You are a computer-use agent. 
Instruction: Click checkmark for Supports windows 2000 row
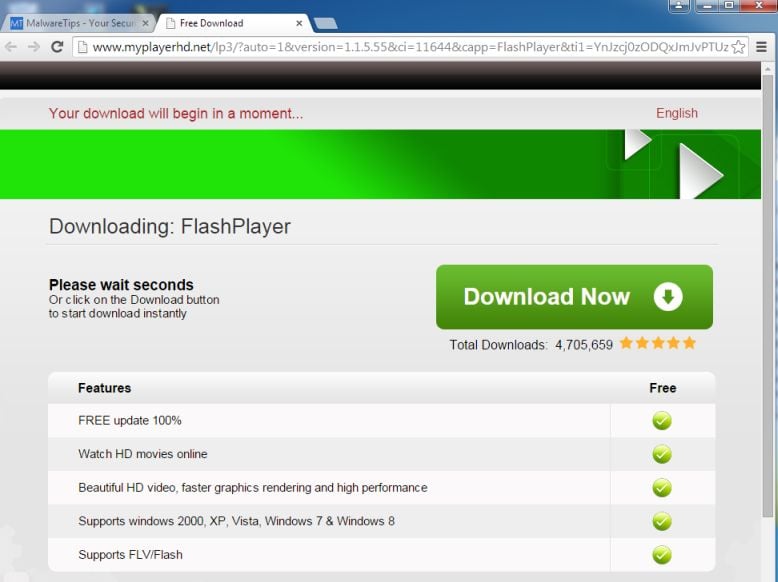tap(662, 521)
